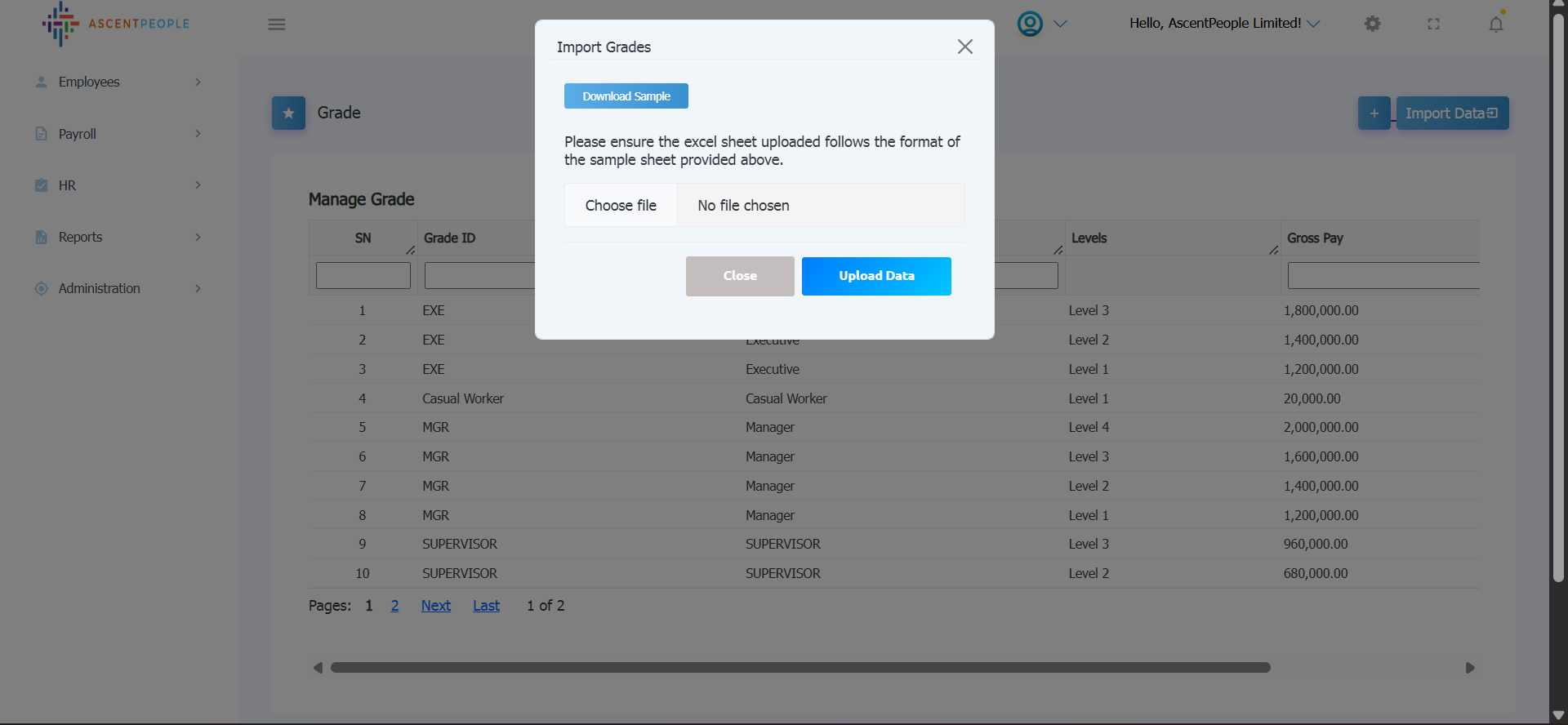The height and width of the screenshot is (725, 1568).
Task: Click the plus add grade button
Action: tap(1374, 113)
